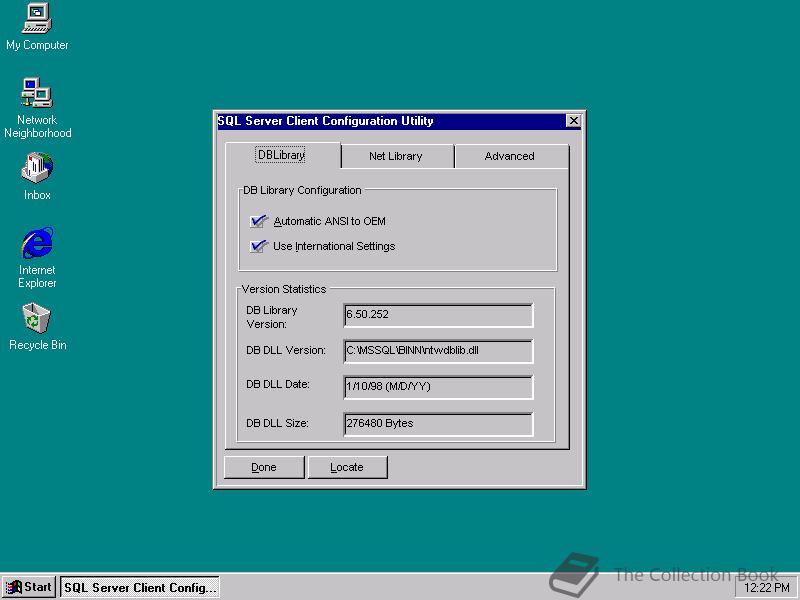Click the Done button

pyautogui.click(x=264, y=467)
